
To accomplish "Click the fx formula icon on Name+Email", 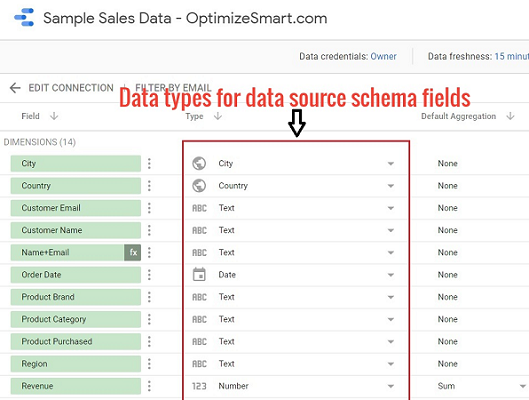I will [133, 252].
